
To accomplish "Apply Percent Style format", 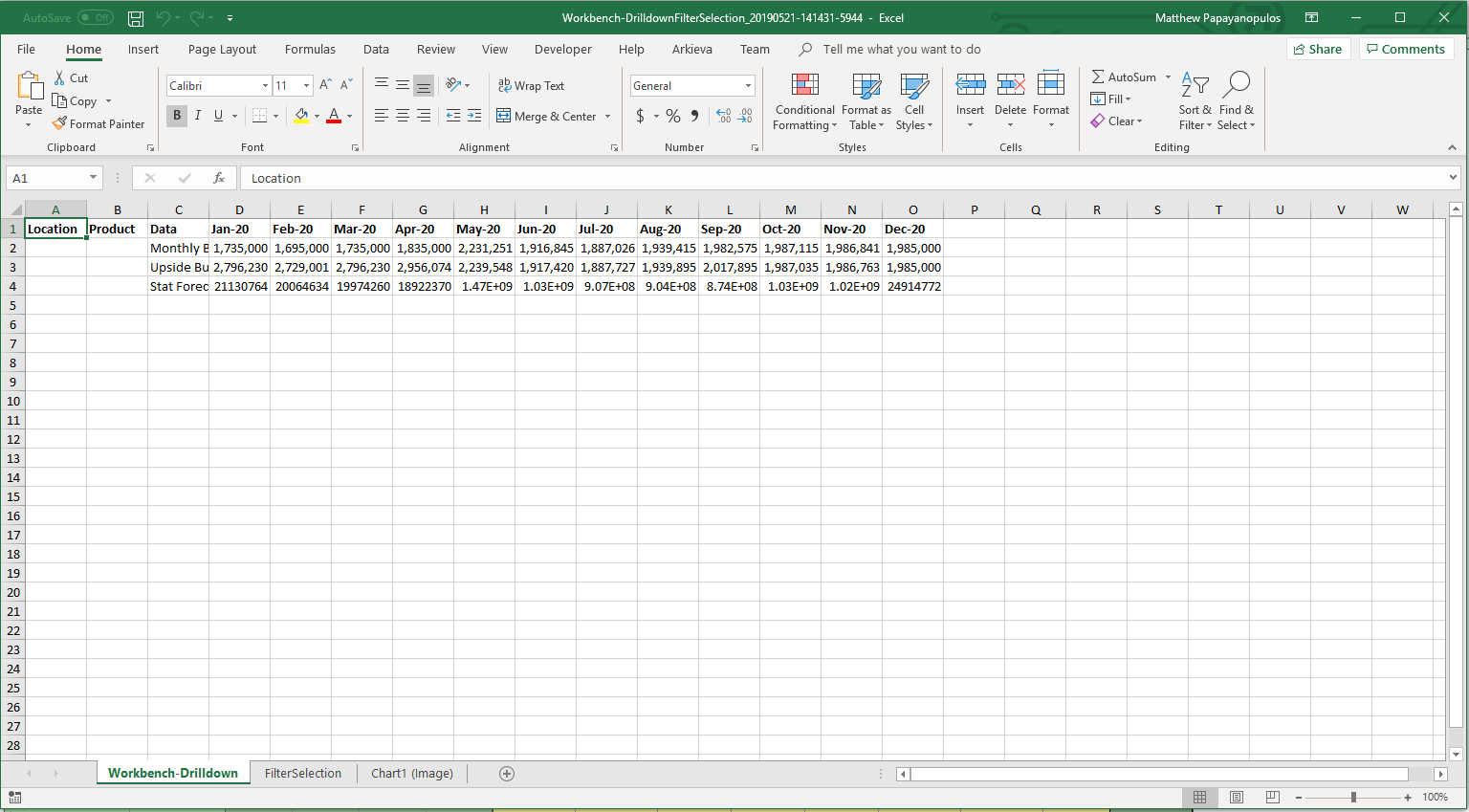I will pos(673,116).
